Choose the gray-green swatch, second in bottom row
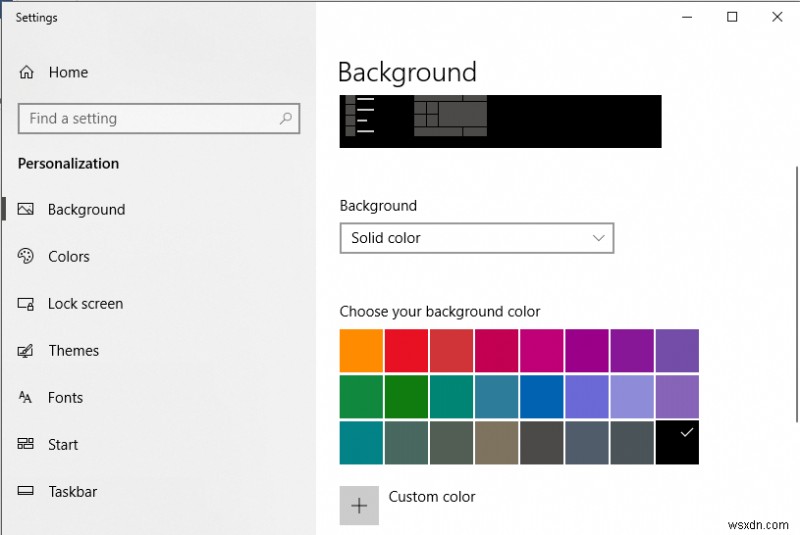Viewport: 800px width, 535px height. click(406, 443)
